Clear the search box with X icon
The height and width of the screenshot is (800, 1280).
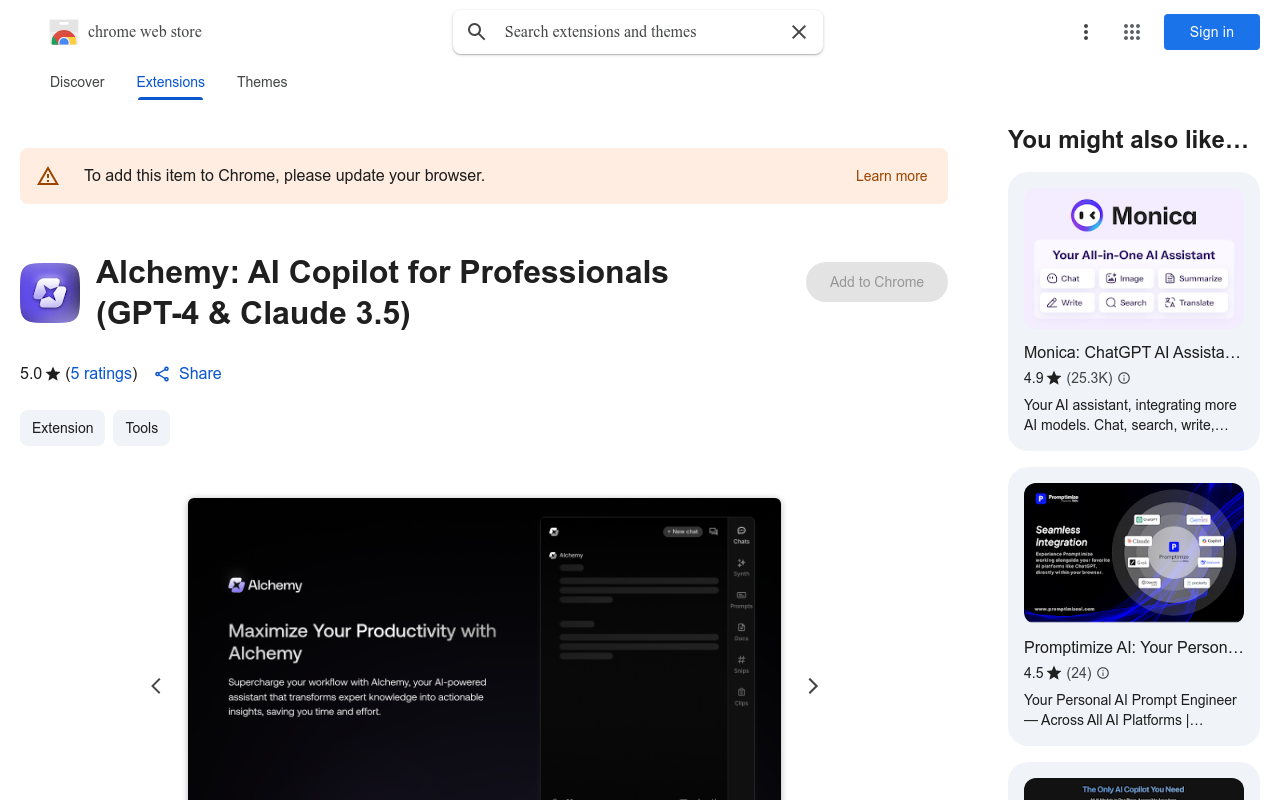click(799, 32)
